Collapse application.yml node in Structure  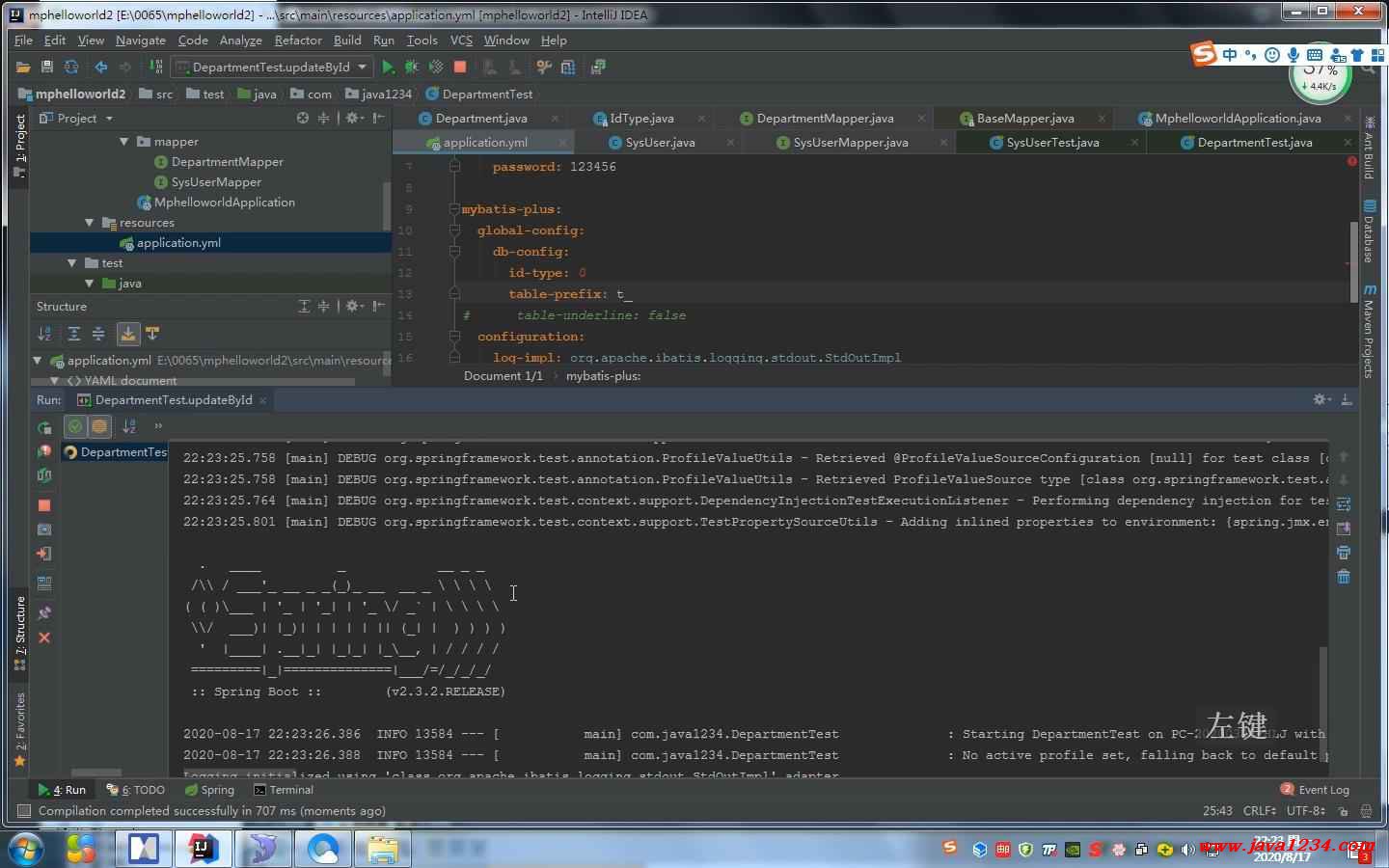(38, 361)
